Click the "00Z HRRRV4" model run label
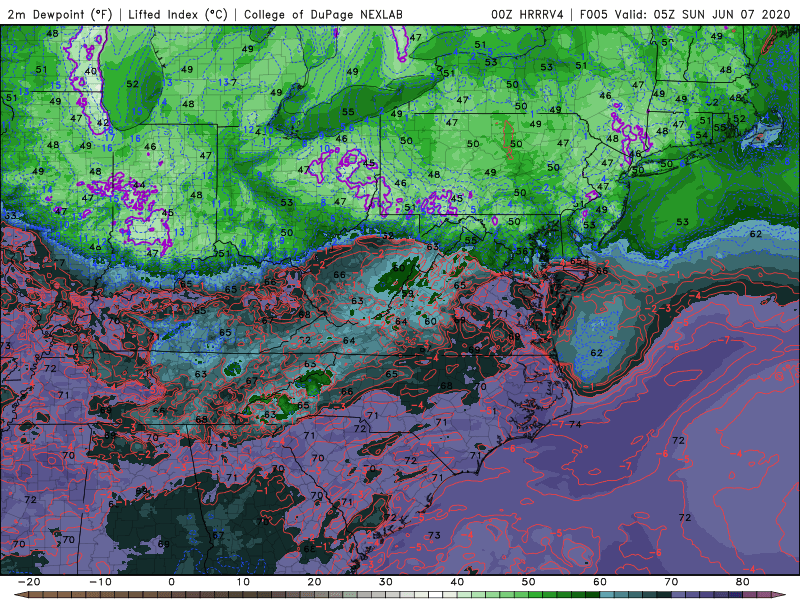The height and width of the screenshot is (600, 800). point(527,14)
